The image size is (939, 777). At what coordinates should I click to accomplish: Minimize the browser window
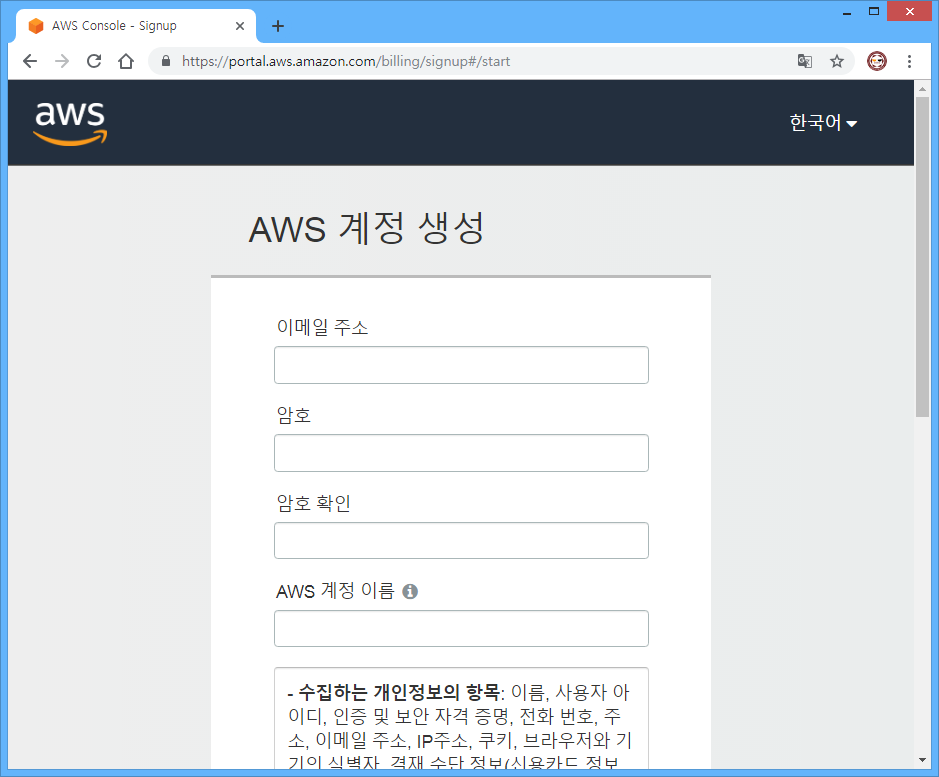tap(847, 11)
